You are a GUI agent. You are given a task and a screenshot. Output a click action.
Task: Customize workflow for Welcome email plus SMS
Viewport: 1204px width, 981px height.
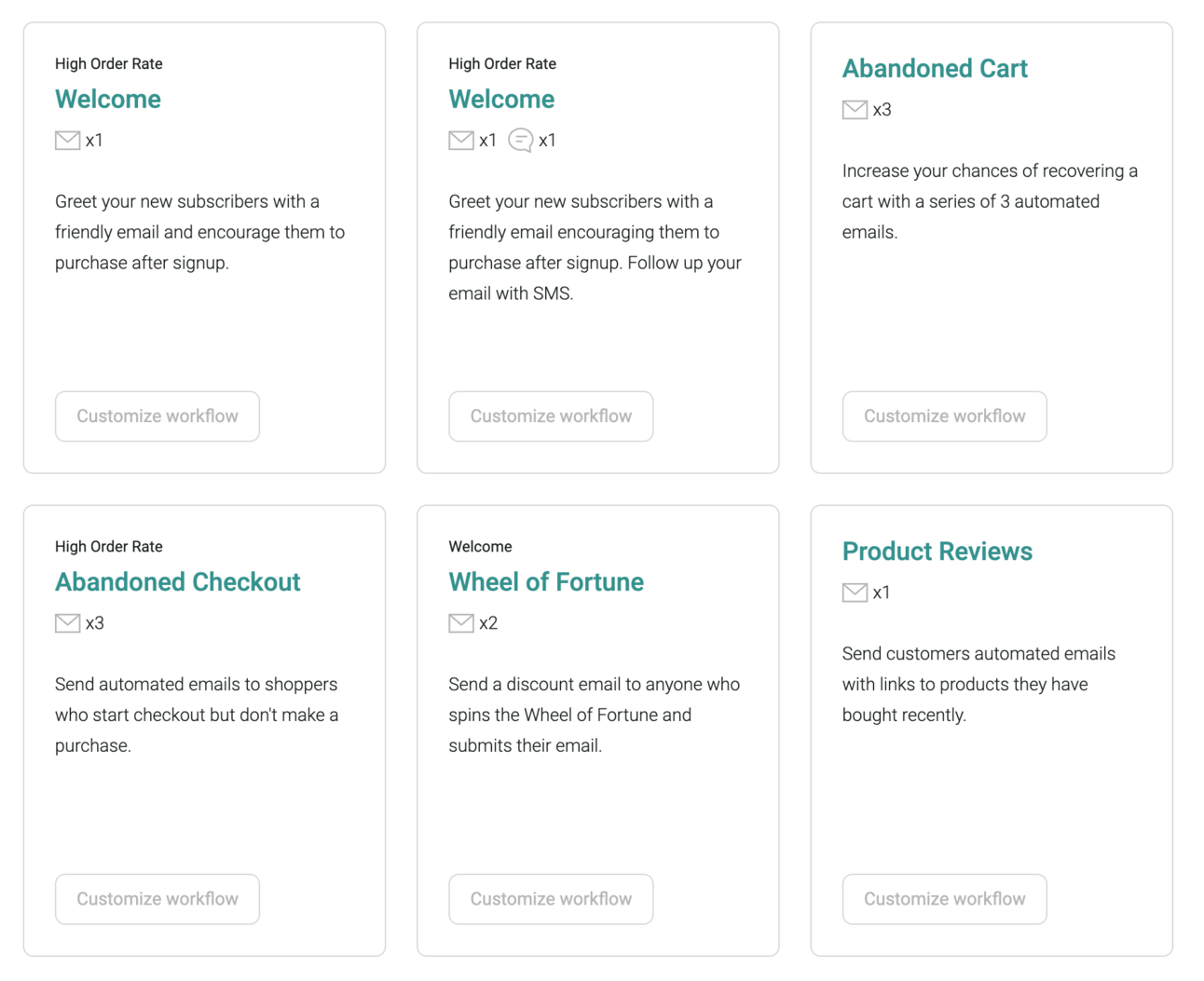[x=551, y=416]
